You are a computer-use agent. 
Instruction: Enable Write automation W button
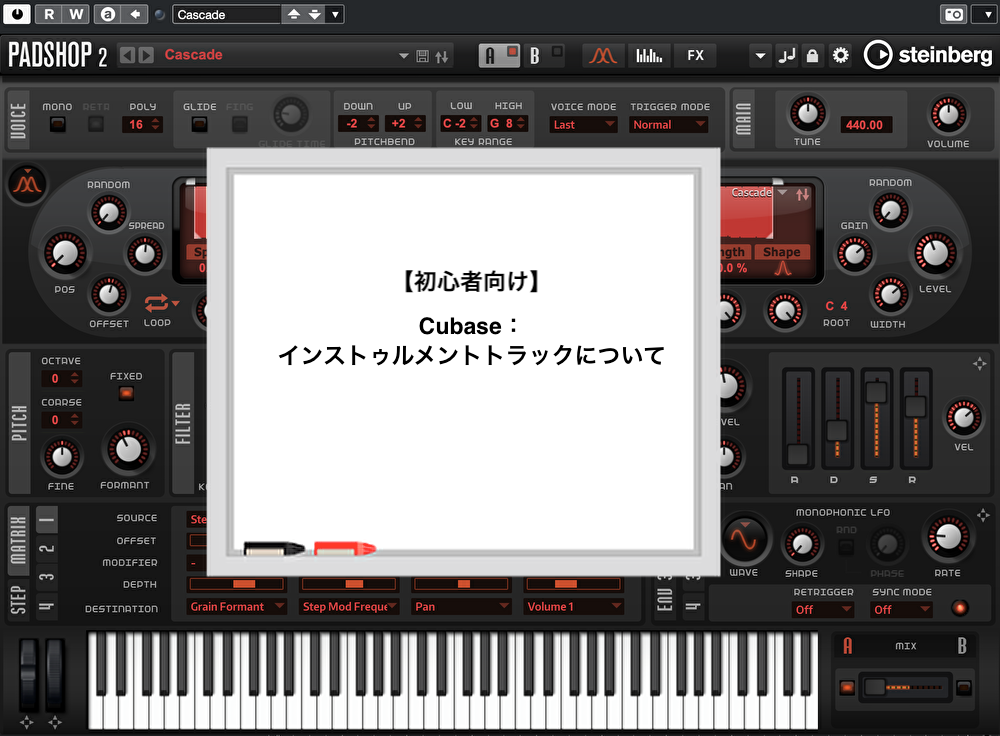pyautogui.click(x=77, y=14)
